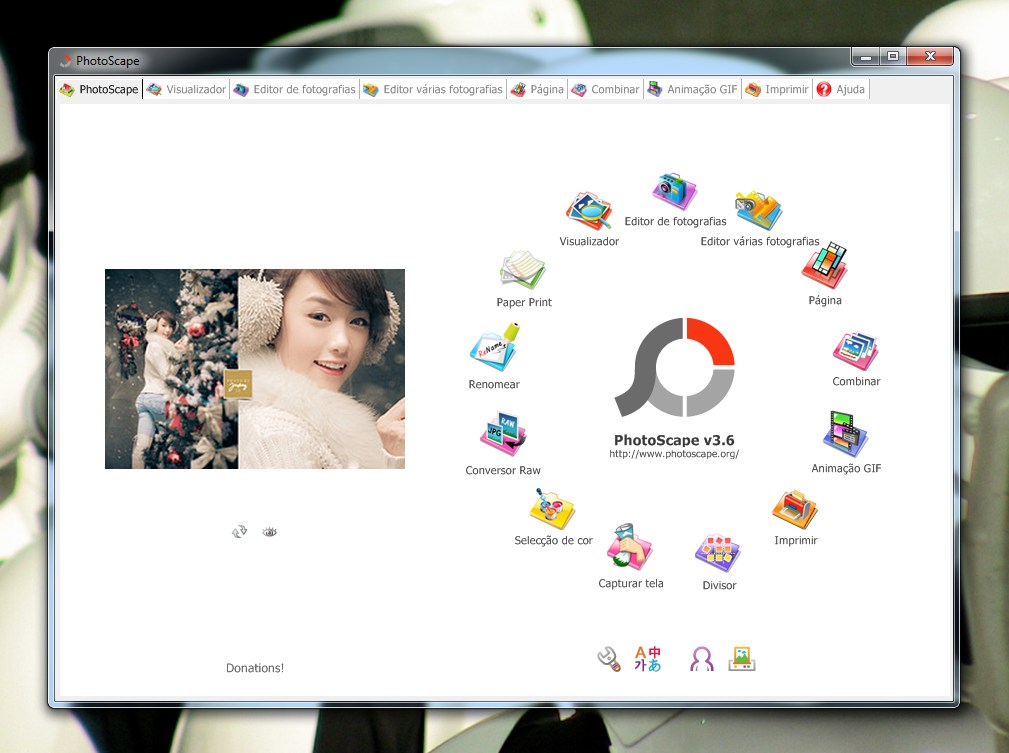Open Editor várias fotografias circular icon

coord(759,210)
